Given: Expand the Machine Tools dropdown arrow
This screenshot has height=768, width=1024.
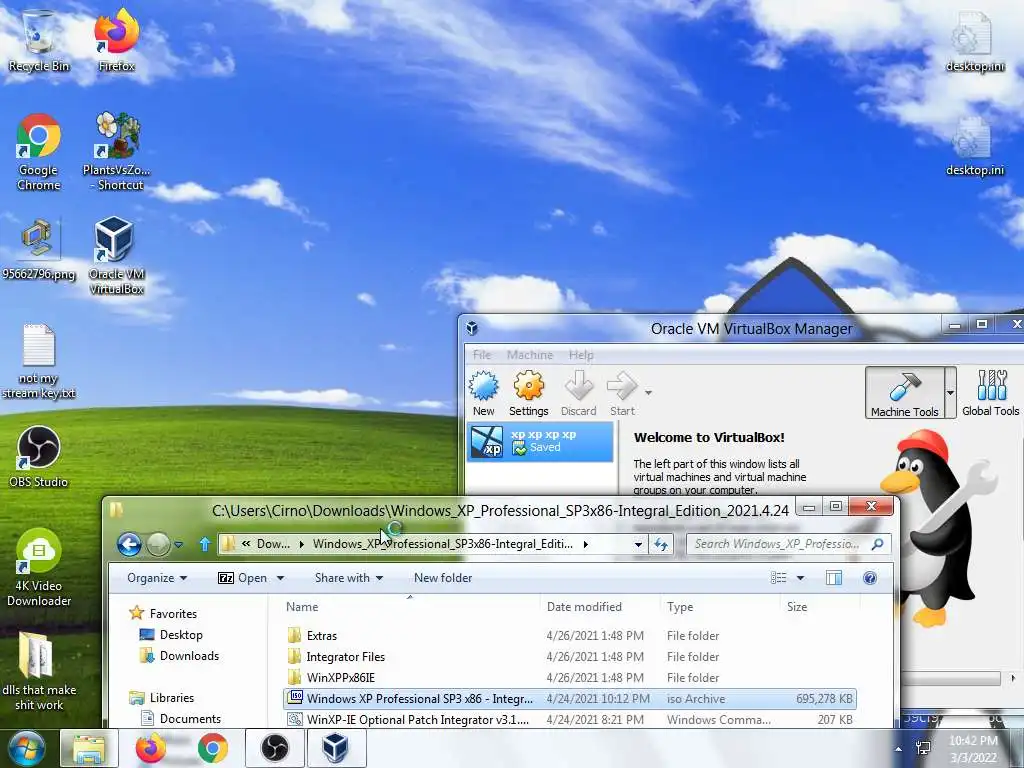Looking at the screenshot, I should (x=950, y=392).
